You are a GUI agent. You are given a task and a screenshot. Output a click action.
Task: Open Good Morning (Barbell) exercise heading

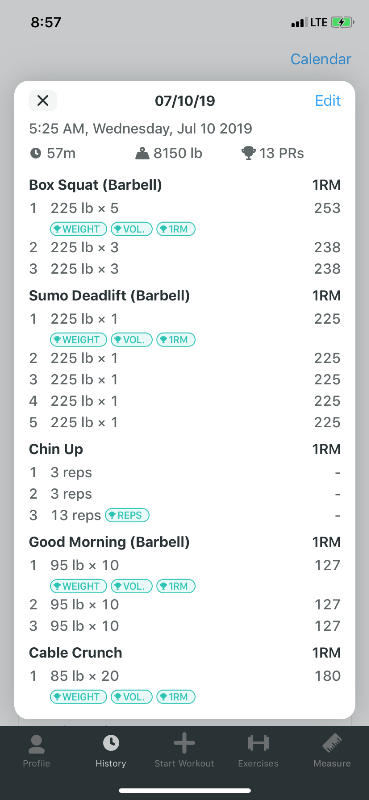tap(109, 542)
